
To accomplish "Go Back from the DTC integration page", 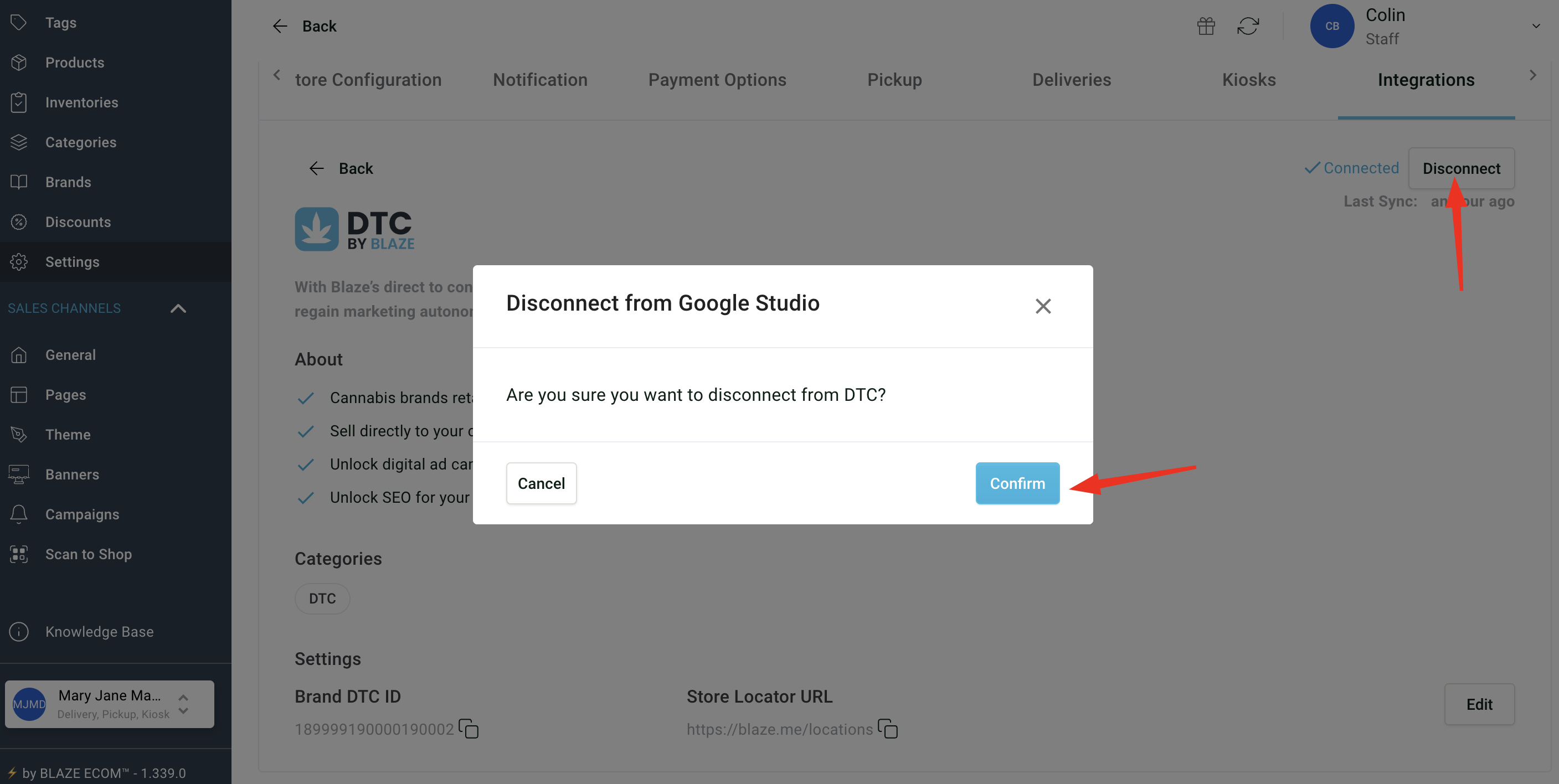I will click(341, 168).
